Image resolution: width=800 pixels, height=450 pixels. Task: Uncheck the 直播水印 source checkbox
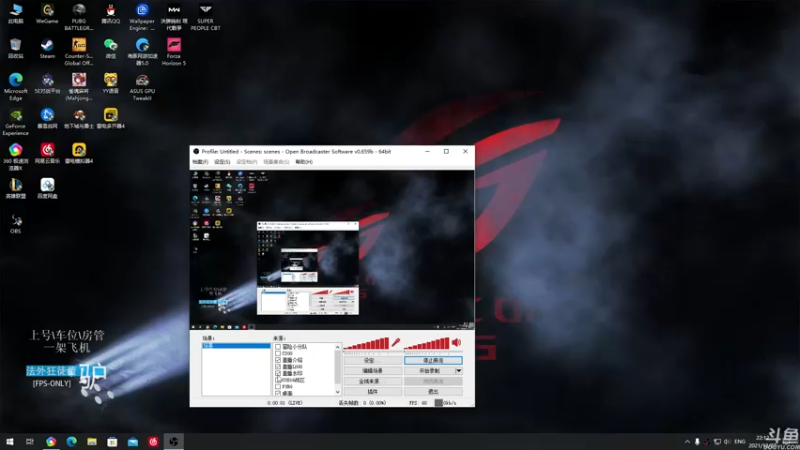tap(278, 373)
